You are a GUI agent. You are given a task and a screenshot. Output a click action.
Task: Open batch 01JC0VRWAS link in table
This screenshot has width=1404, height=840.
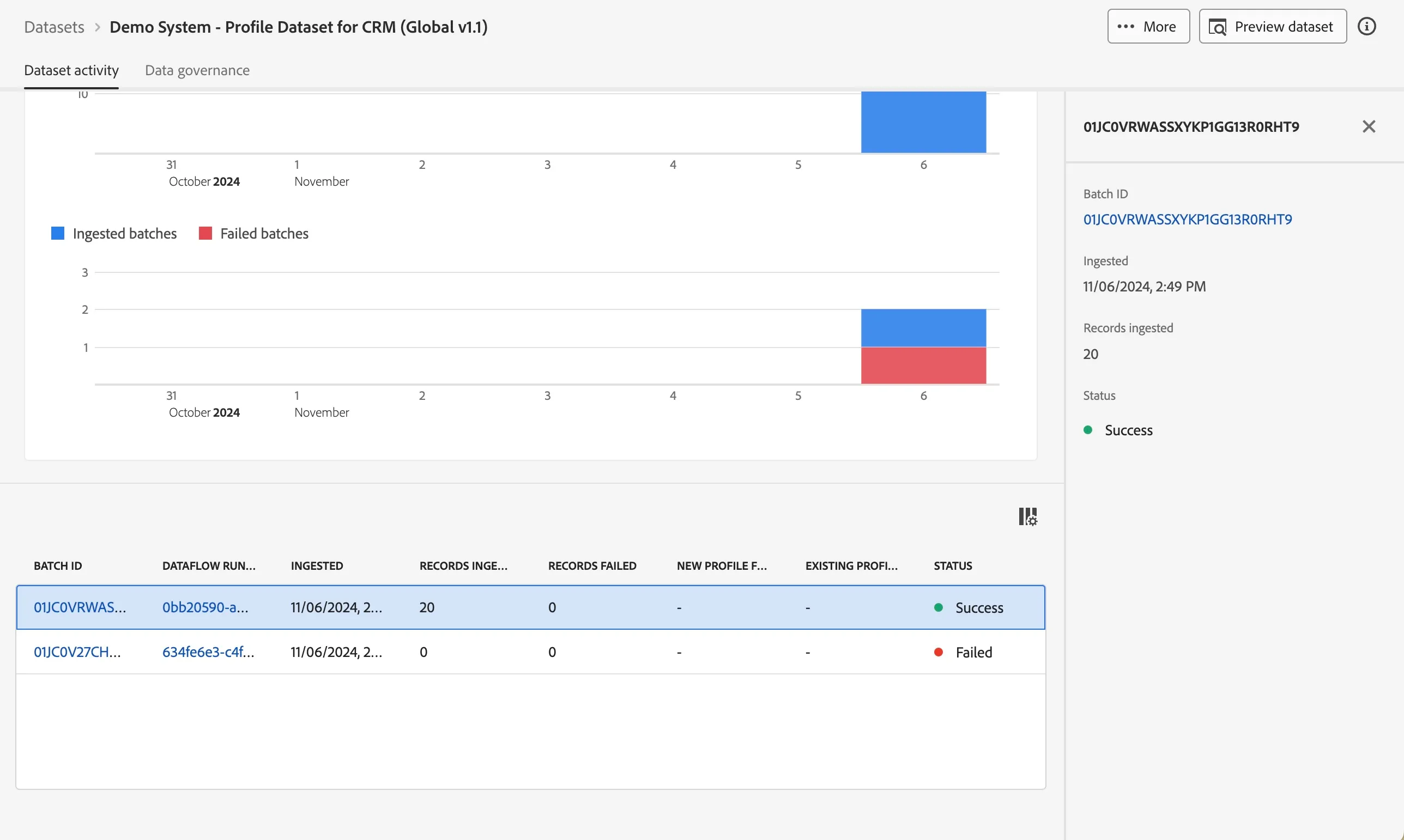click(x=80, y=607)
